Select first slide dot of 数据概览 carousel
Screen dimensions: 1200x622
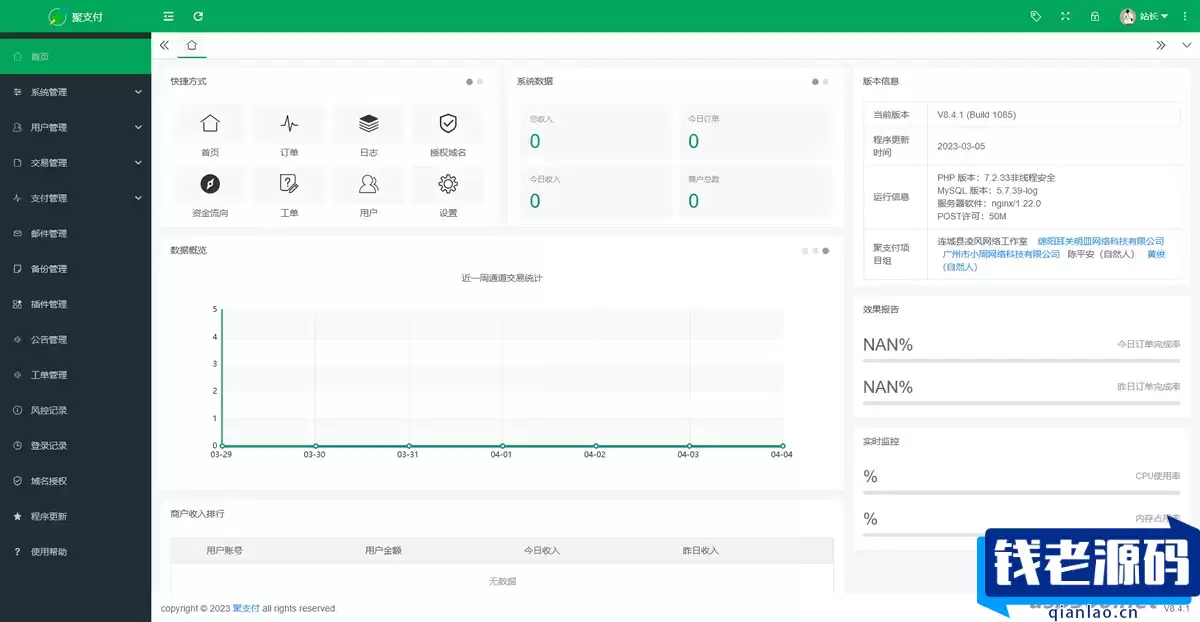[x=805, y=251]
